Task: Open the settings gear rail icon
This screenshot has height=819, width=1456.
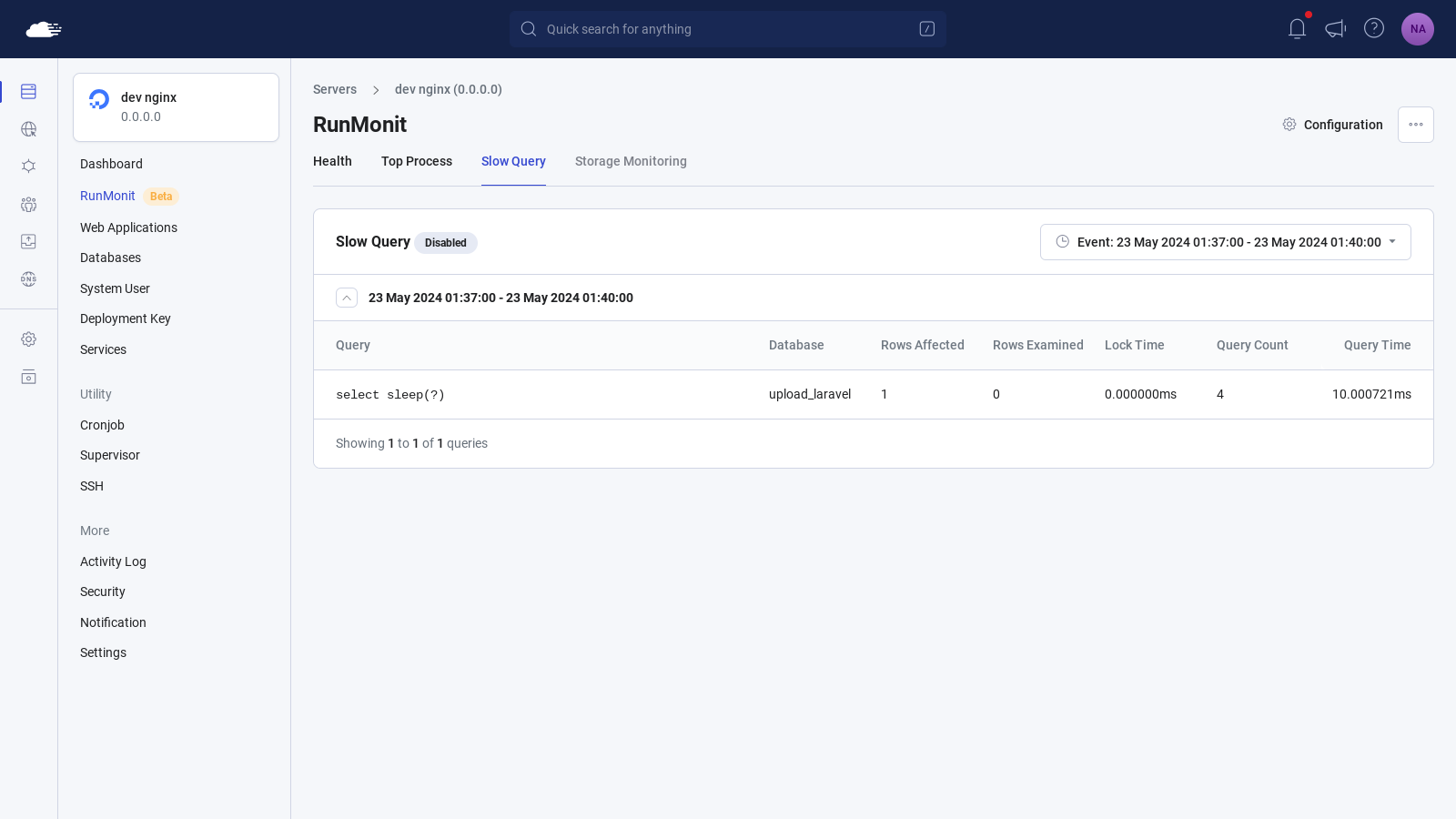Action: click(29, 339)
